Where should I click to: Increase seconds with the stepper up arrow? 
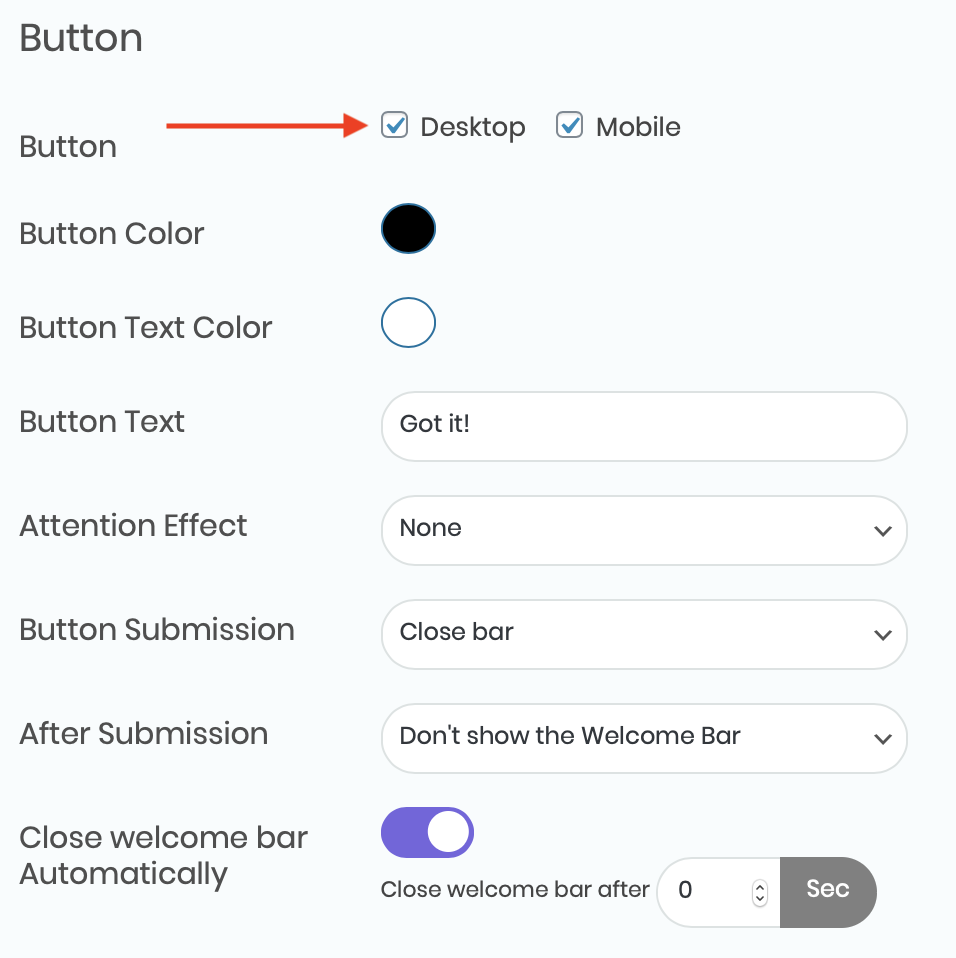[760, 884]
